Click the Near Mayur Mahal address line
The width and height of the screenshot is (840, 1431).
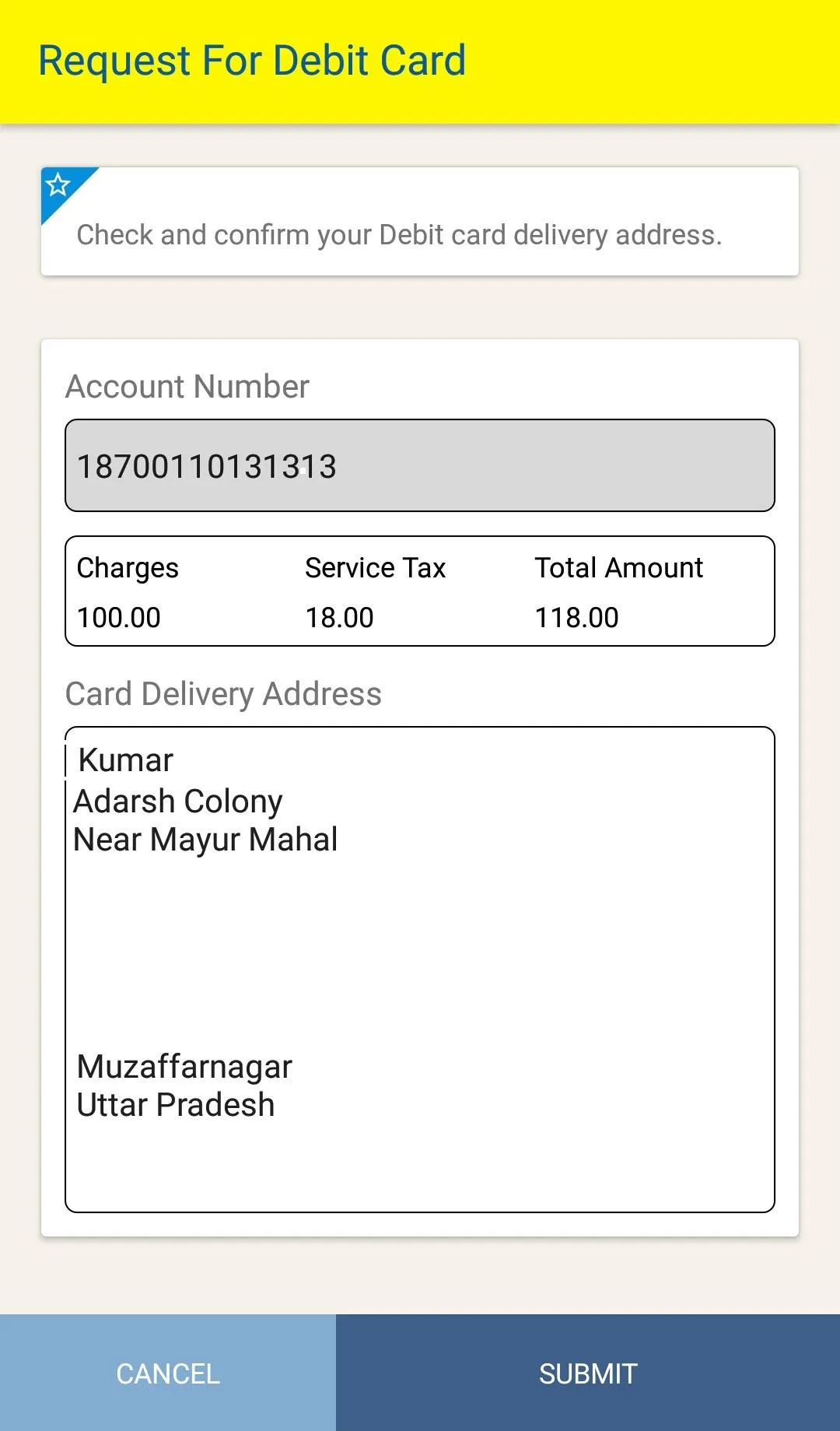click(x=205, y=840)
